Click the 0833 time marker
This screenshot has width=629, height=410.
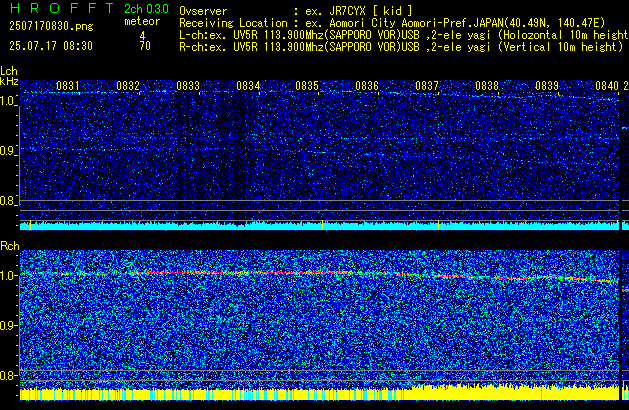(188, 86)
